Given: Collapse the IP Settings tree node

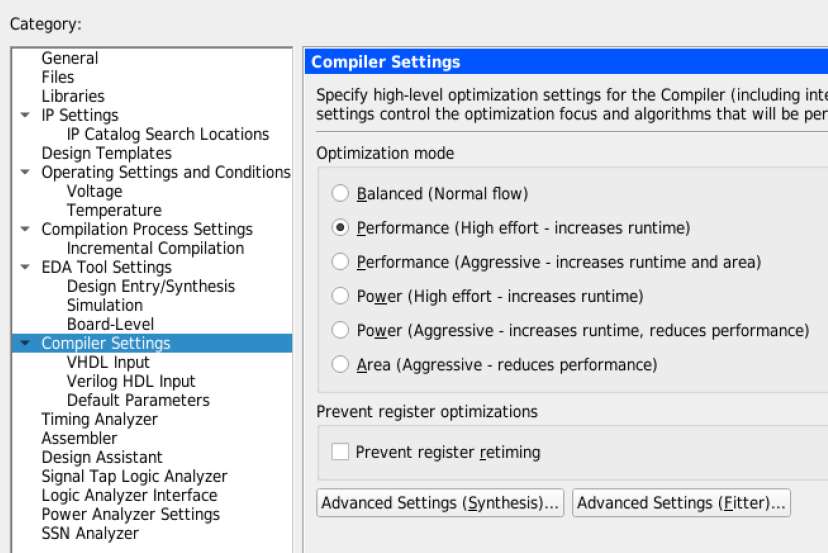Looking at the screenshot, I should [x=25, y=115].
